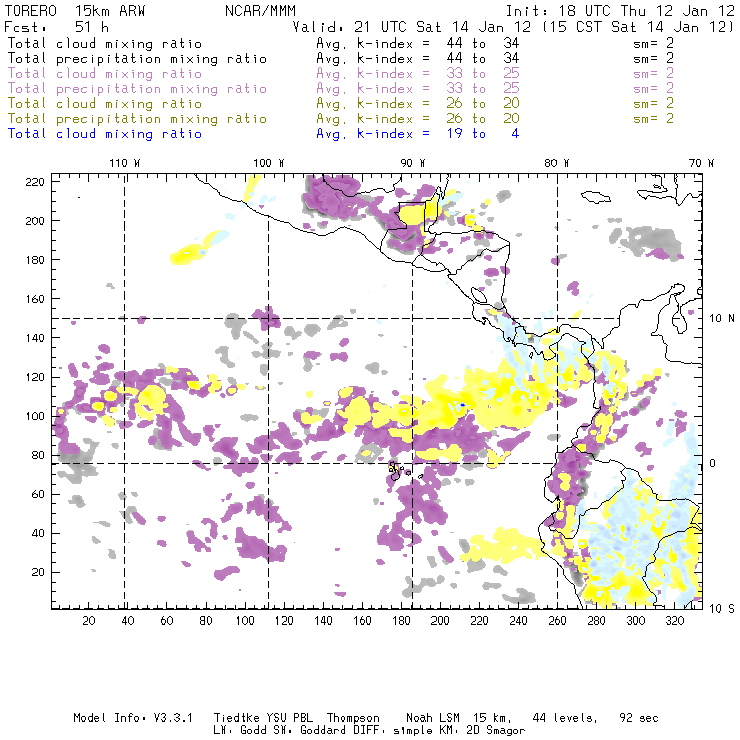Click the '280' horizontal axis tick label
Viewport: 740px width, 740px height.
pyautogui.click(x=596, y=621)
